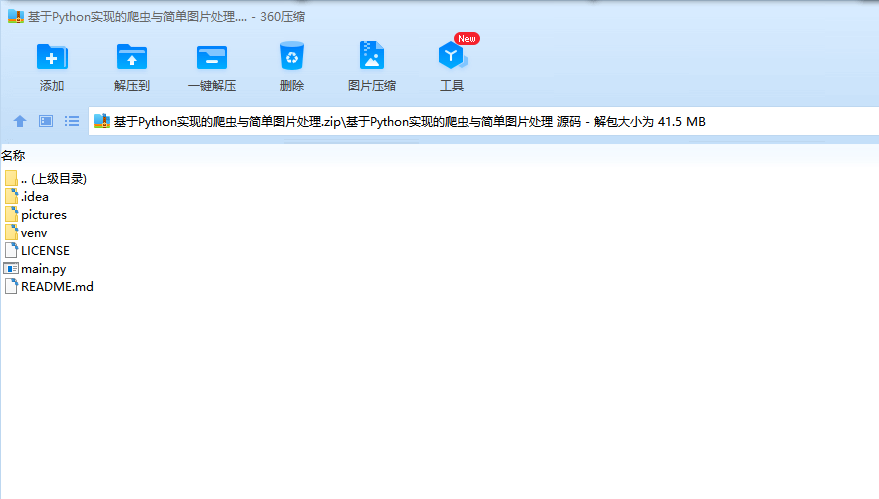Click the 添加 (Add) toolbar icon
Viewport: 879px width, 499px height.
(52, 57)
